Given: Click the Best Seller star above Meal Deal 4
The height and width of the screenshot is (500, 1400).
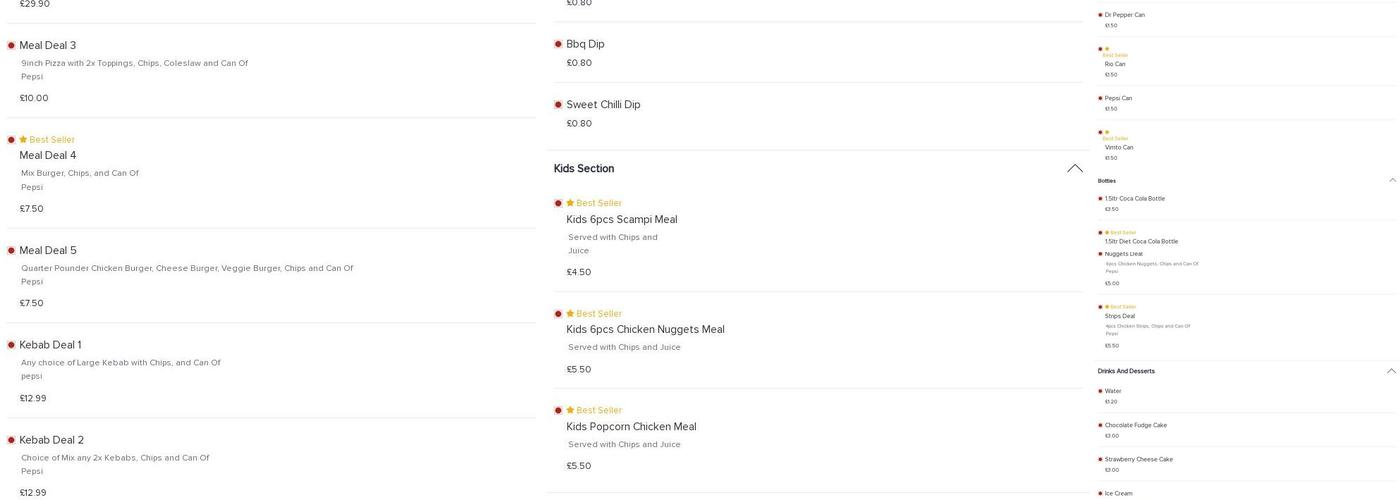Looking at the screenshot, I should 23,140.
